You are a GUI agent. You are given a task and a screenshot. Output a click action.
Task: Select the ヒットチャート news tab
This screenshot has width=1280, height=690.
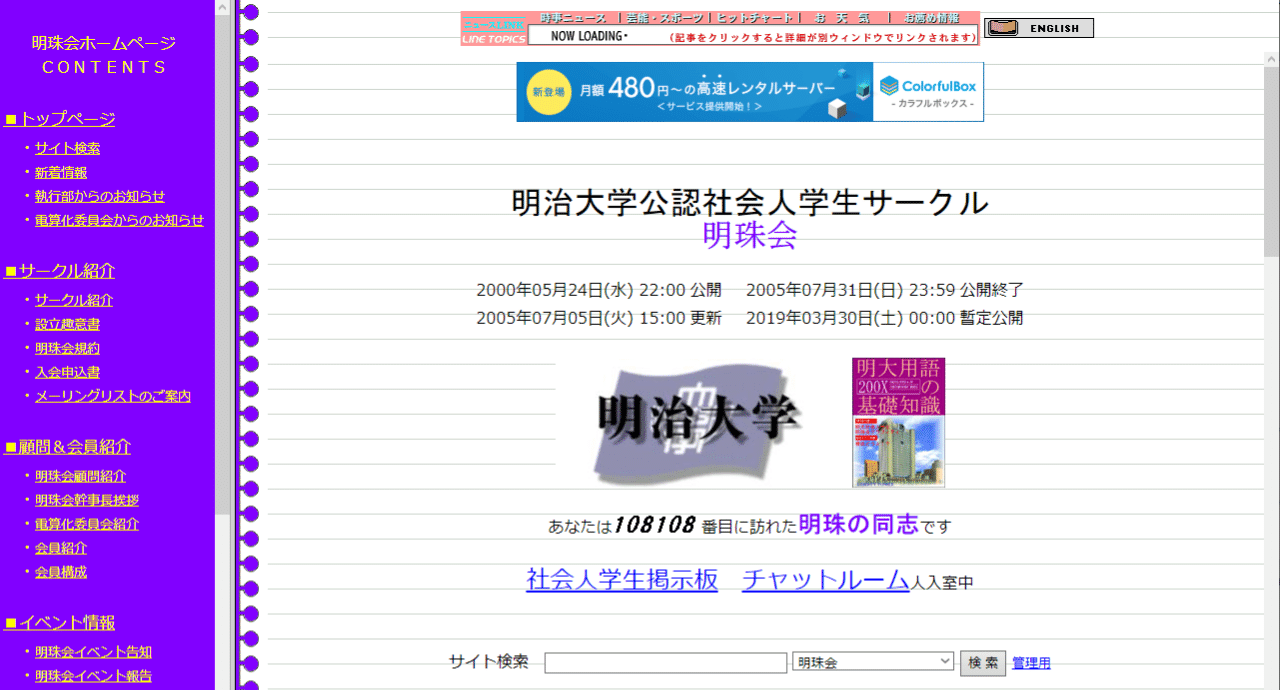click(x=754, y=18)
